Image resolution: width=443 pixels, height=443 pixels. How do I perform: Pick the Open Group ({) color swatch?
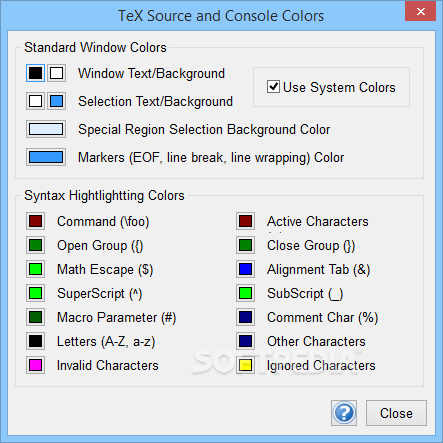35,245
